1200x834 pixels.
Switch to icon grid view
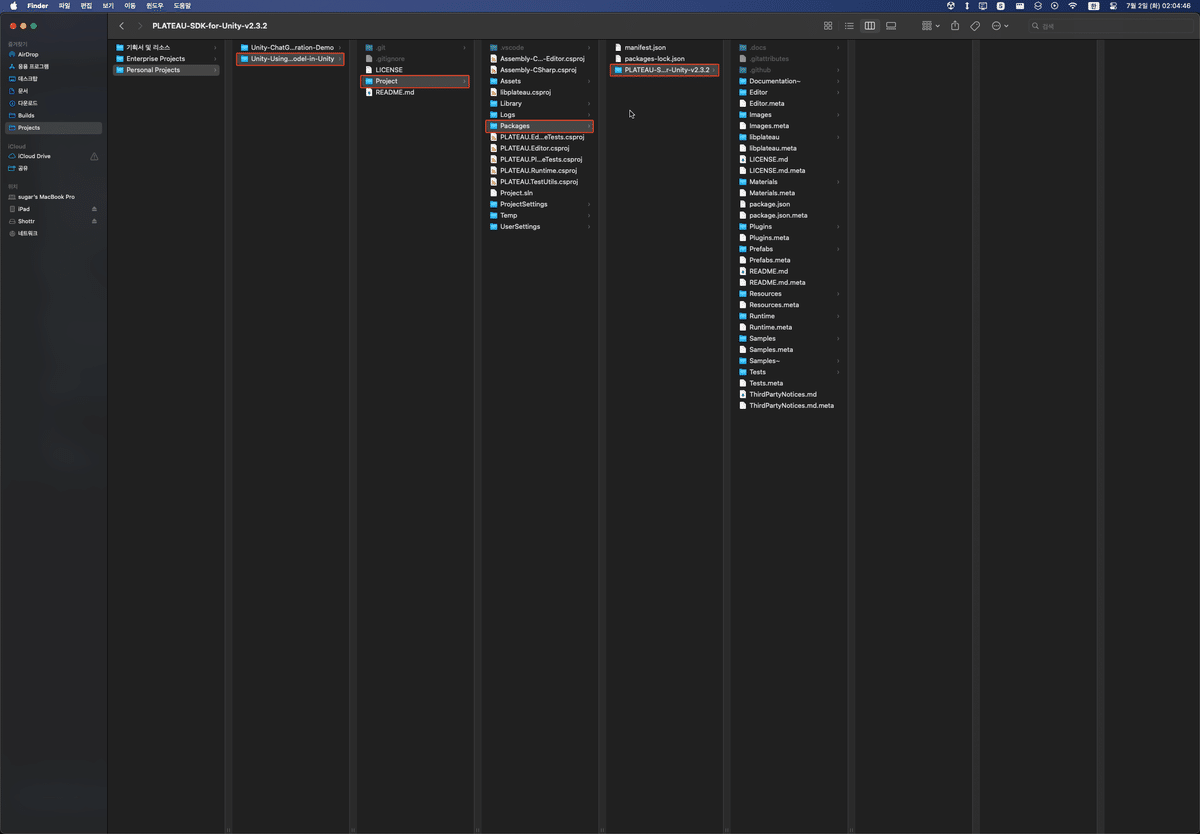pos(829,25)
